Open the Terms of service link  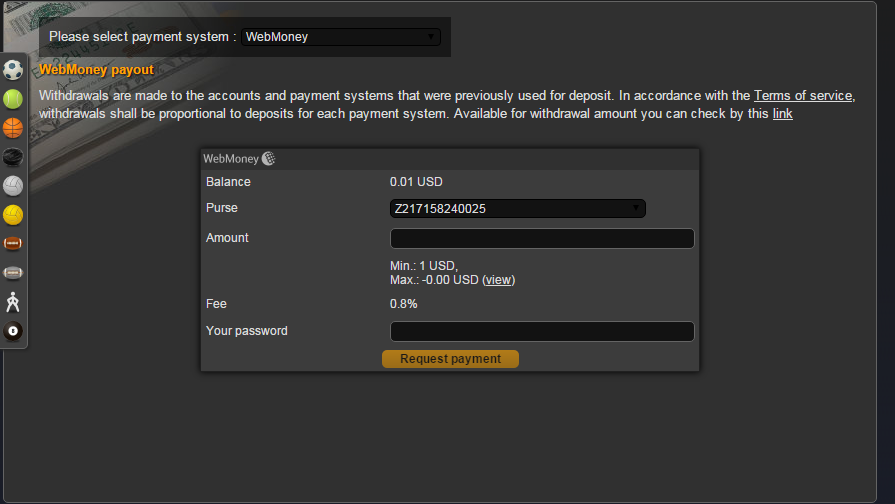click(803, 96)
